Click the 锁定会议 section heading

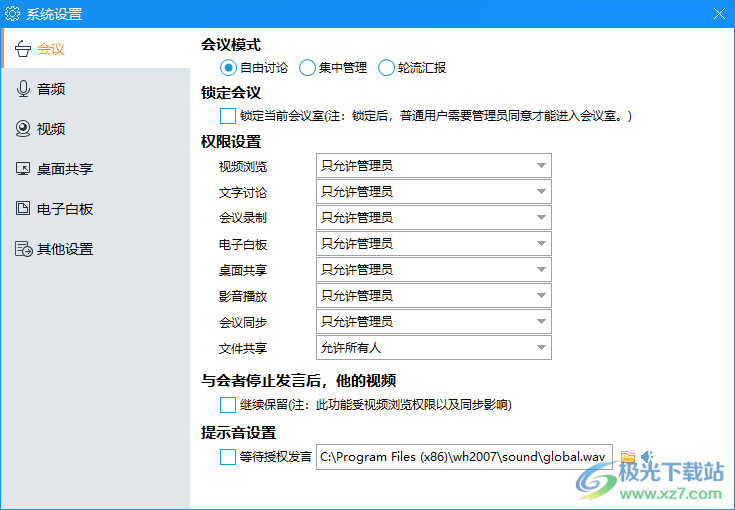pos(231,93)
